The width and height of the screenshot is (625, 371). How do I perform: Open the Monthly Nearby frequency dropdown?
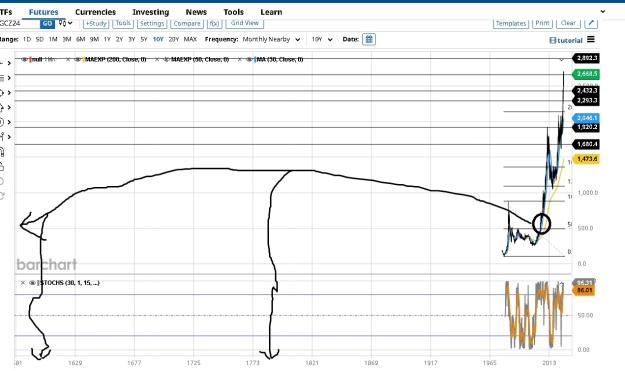pyautogui.click(x=271, y=39)
